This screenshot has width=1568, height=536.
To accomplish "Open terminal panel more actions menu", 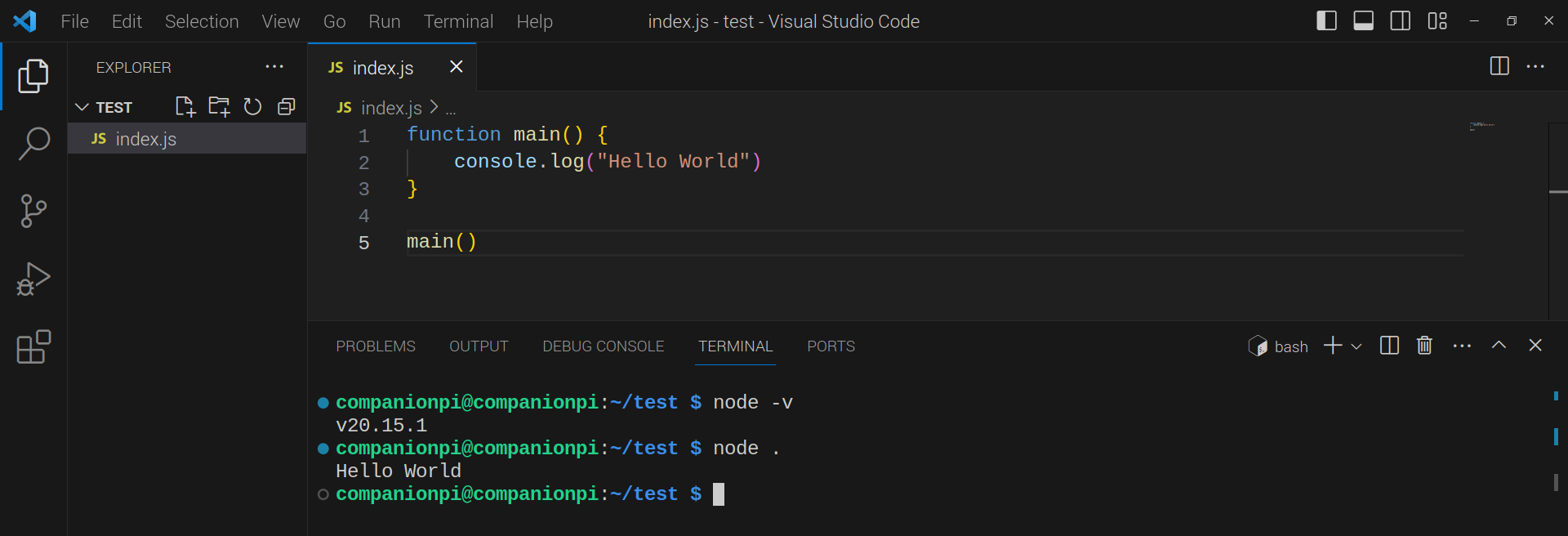I will point(1462,346).
